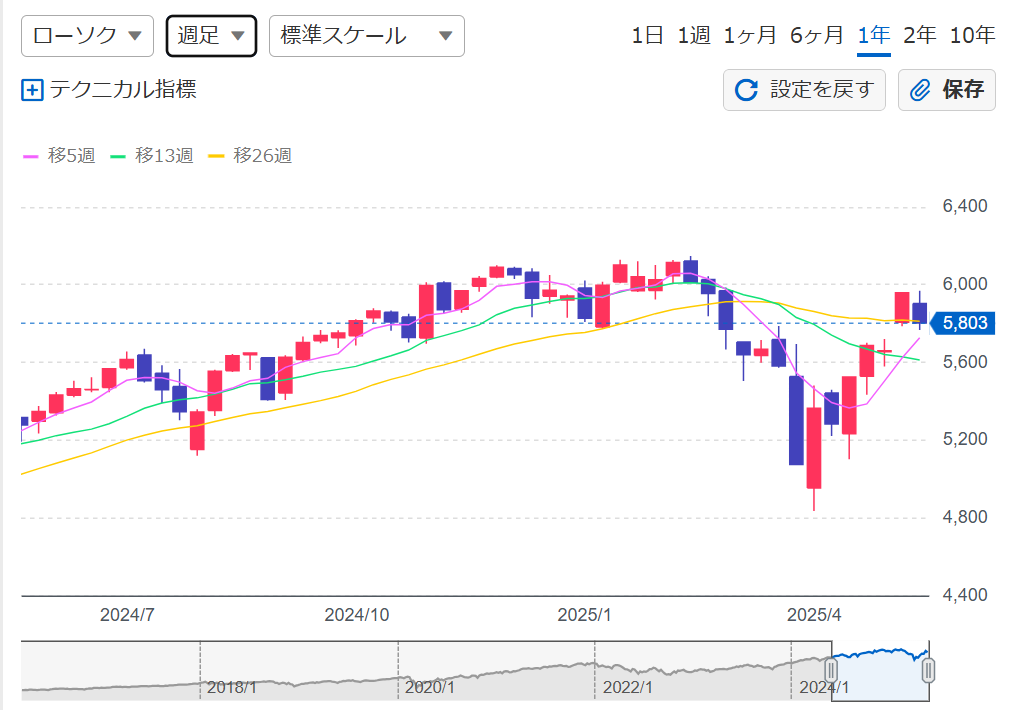
Task: Click the 5,600 price axis label
Action: tap(964, 362)
